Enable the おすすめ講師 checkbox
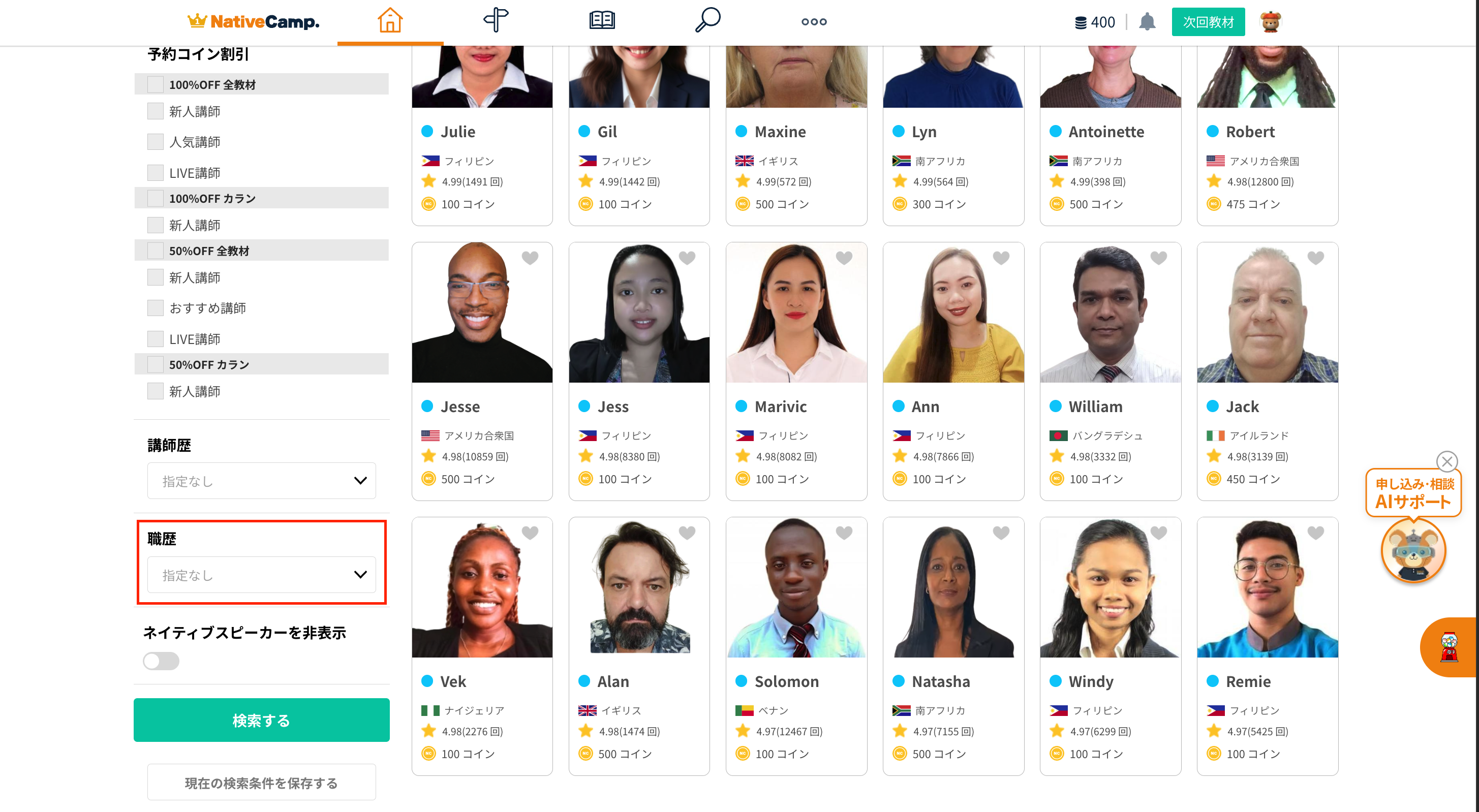Viewport: 1479px width, 812px height. 155,308
